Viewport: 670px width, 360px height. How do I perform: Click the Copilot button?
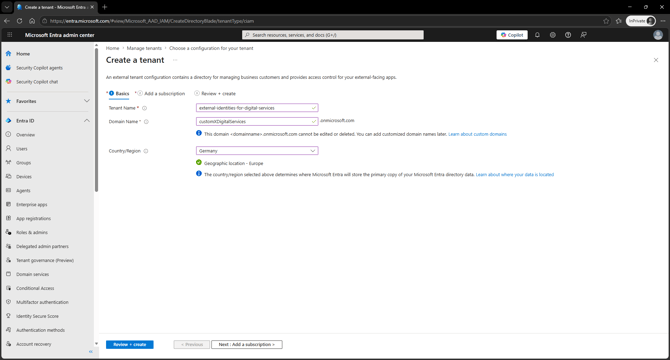pos(512,35)
